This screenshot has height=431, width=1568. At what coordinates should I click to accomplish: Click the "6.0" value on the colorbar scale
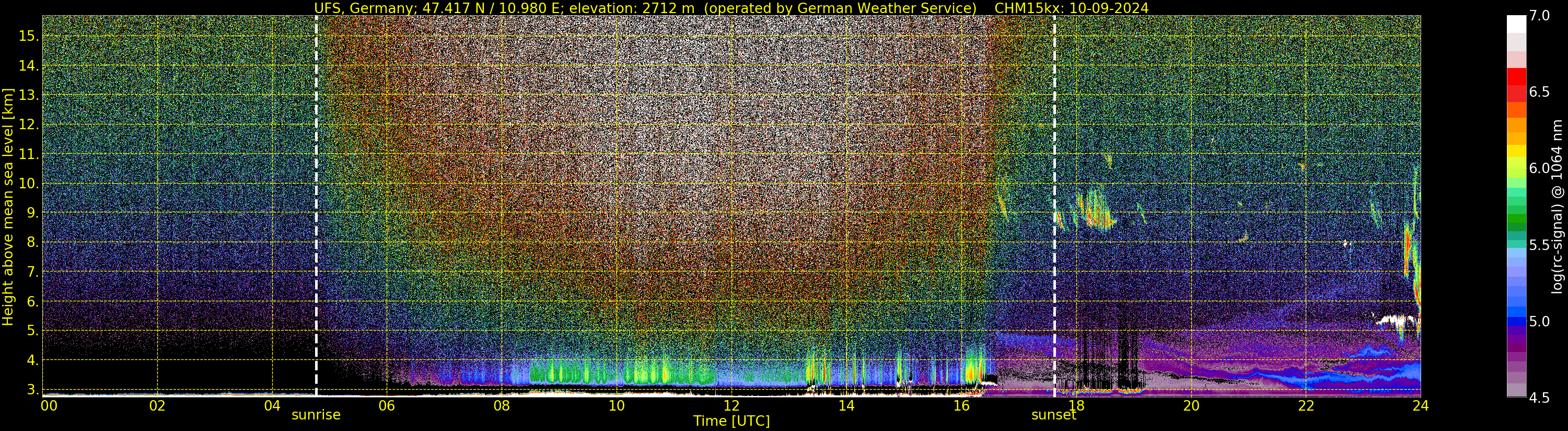pos(1539,168)
